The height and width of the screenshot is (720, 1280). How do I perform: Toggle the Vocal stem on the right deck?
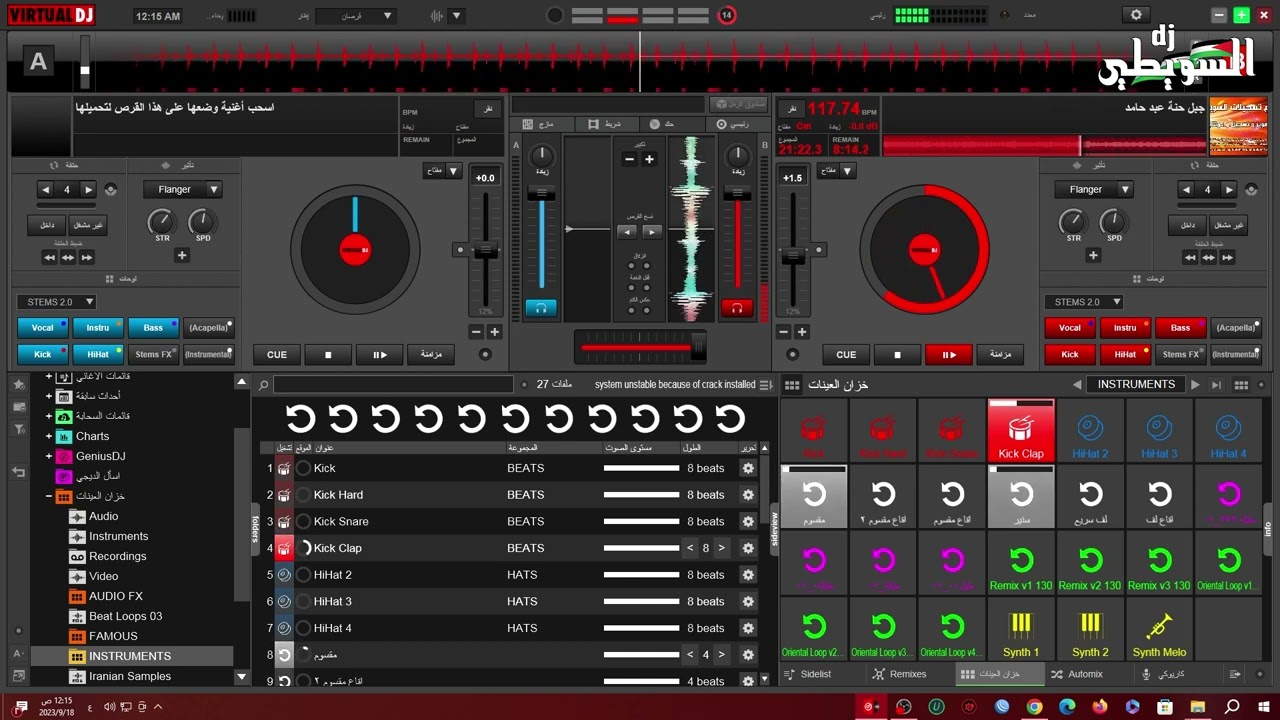pos(1070,328)
